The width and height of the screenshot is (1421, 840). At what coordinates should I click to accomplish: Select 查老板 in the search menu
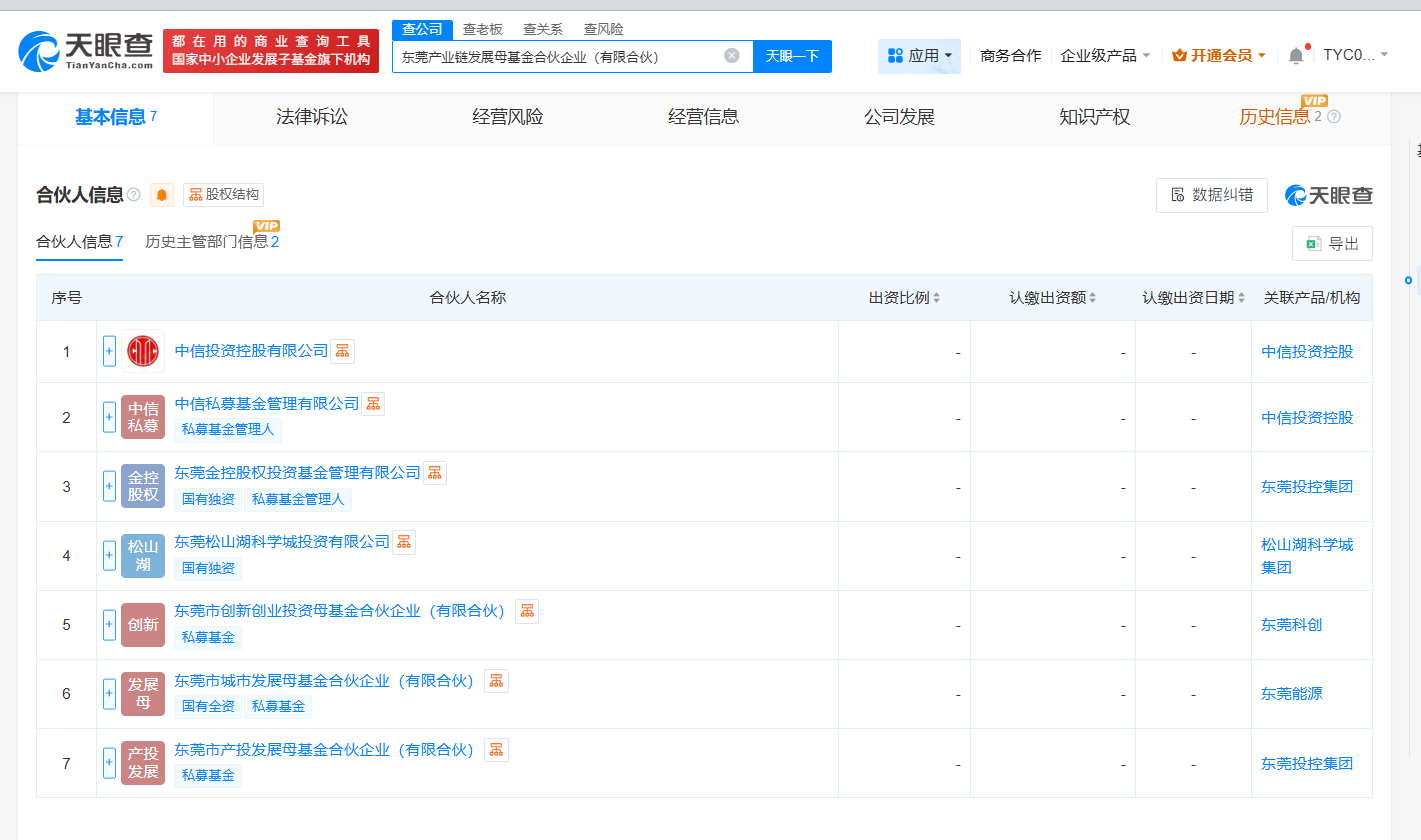point(481,29)
